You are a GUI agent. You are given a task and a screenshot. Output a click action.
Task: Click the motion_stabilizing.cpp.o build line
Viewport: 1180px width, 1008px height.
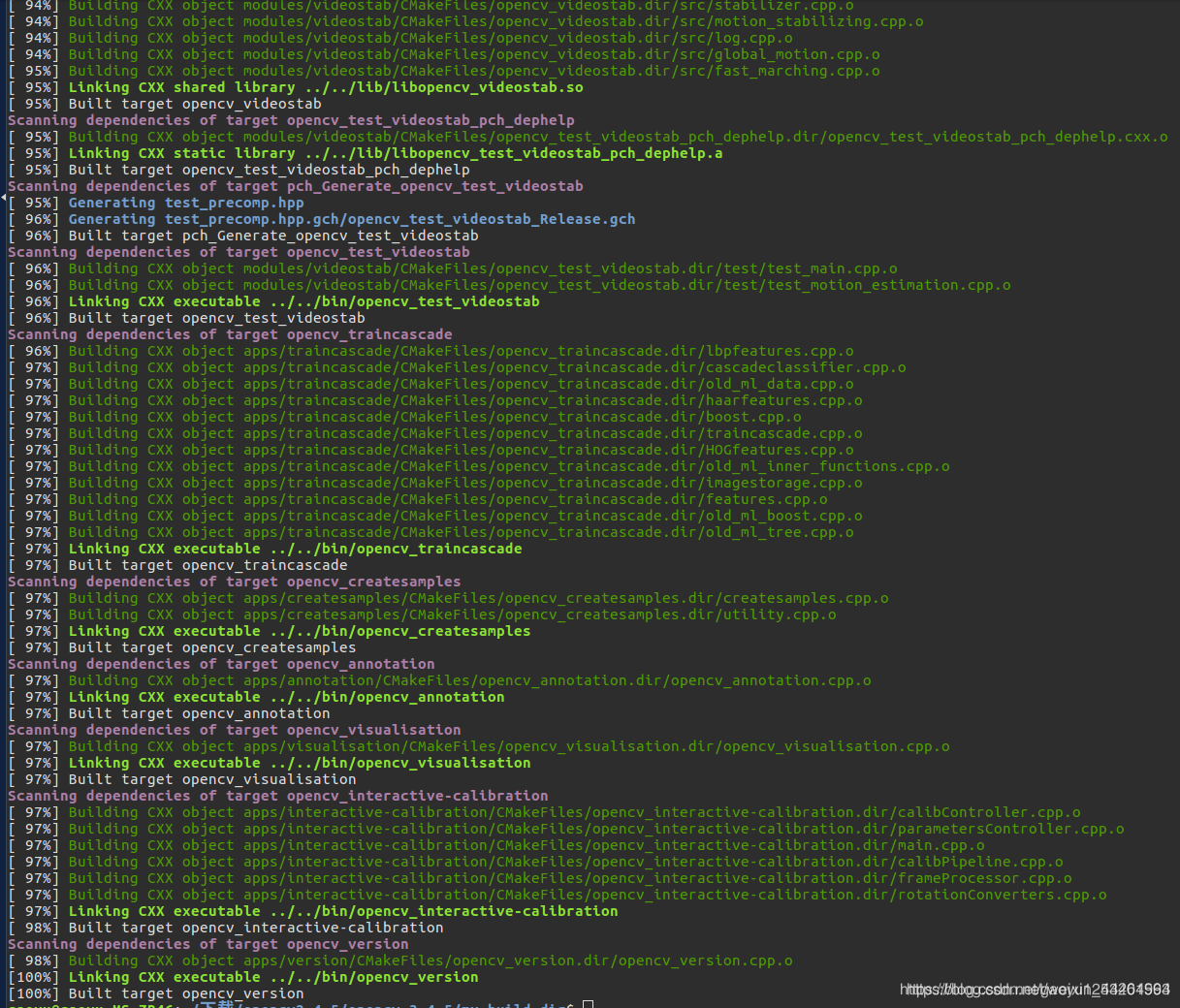click(465, 21)
